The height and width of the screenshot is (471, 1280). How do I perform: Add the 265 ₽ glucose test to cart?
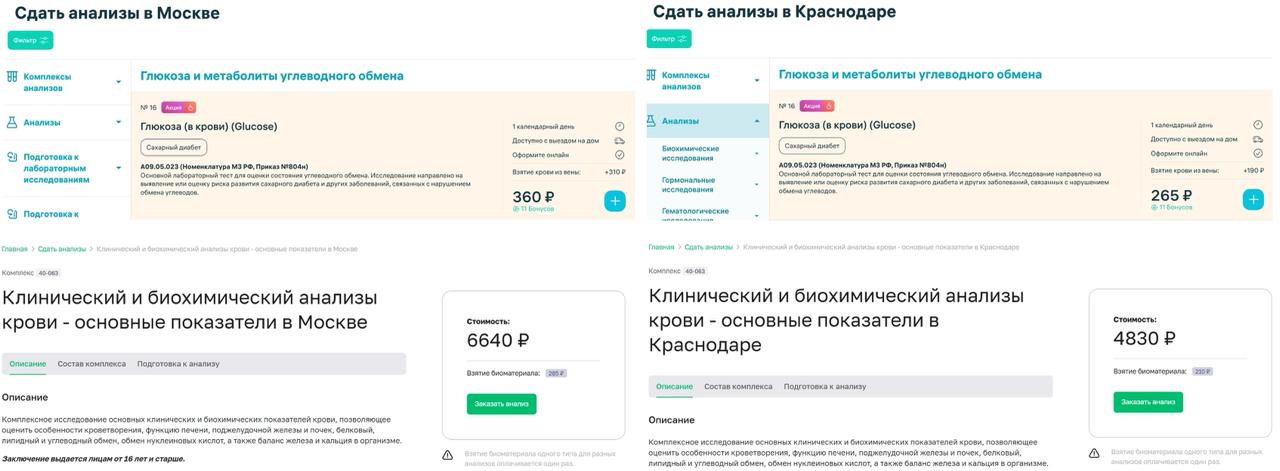1253,199
